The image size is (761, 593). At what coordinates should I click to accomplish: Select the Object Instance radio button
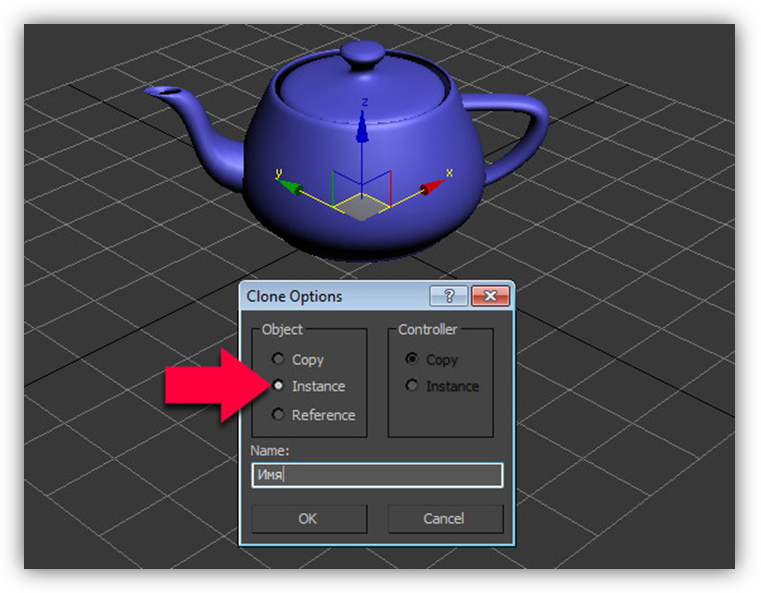coord(278,386)
